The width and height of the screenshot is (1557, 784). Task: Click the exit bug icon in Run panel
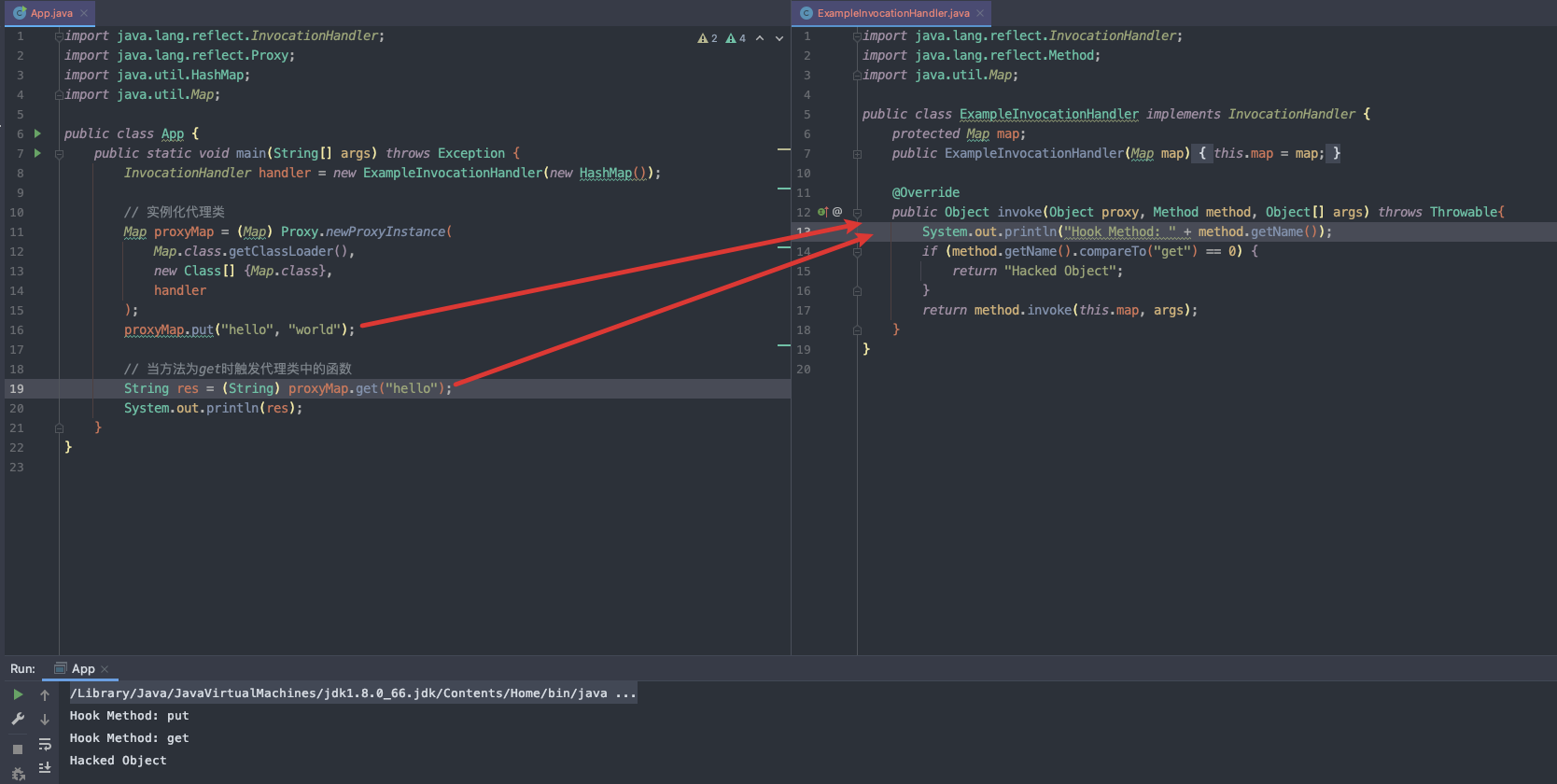click(x=18, y=774)
